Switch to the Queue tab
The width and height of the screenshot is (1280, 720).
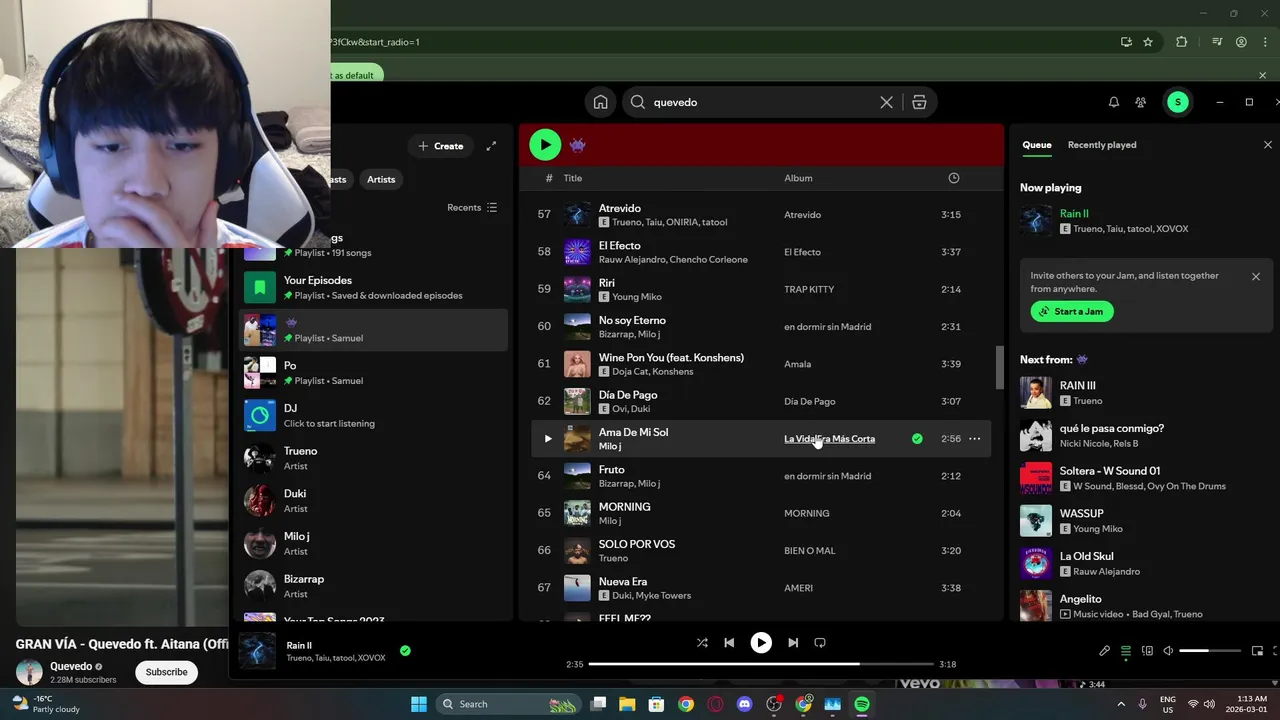click(x=1037, y=145)
